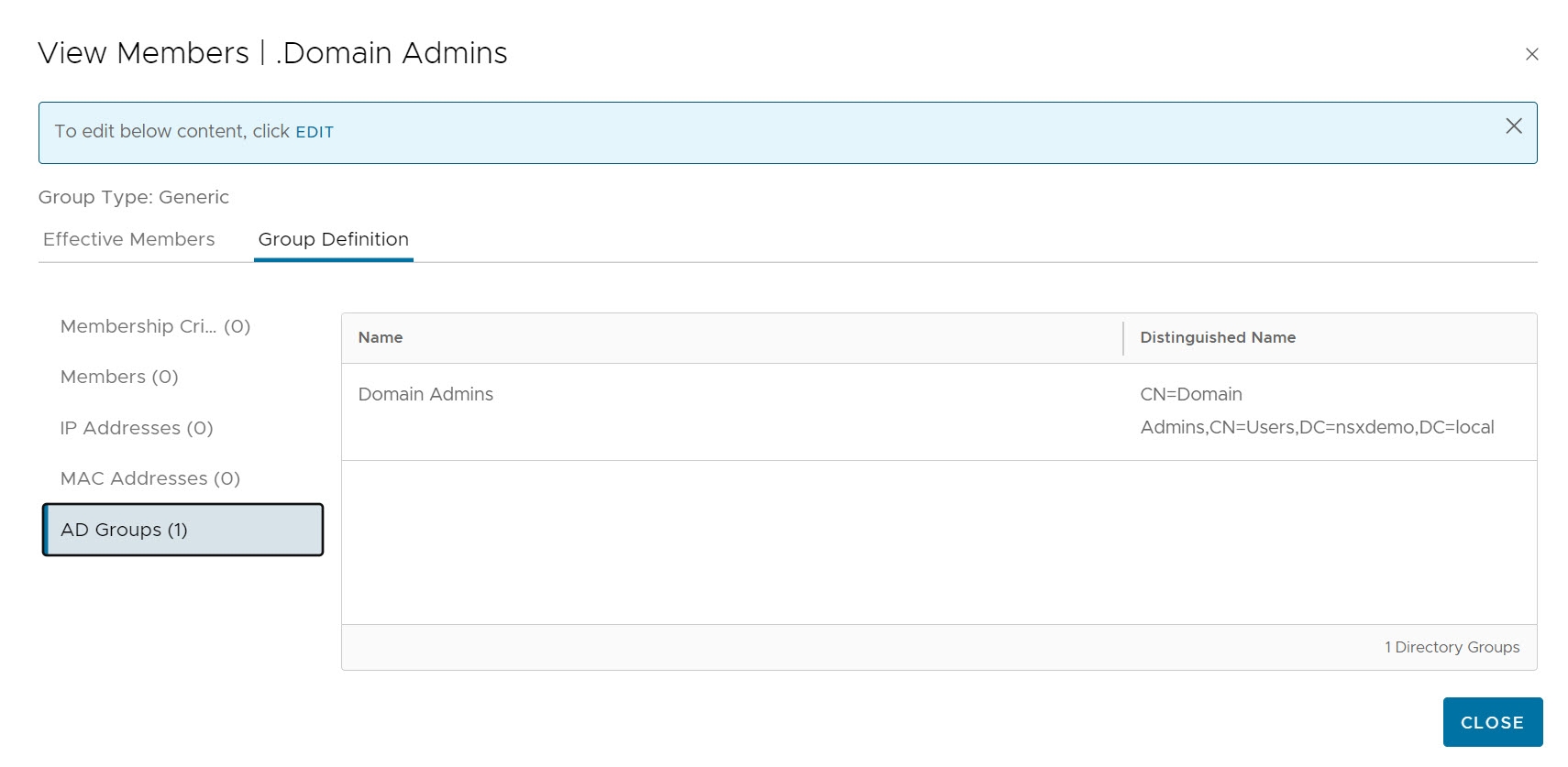1568x767 pixels.
Task: Select the Domain Admins row name
Action: 425,394
